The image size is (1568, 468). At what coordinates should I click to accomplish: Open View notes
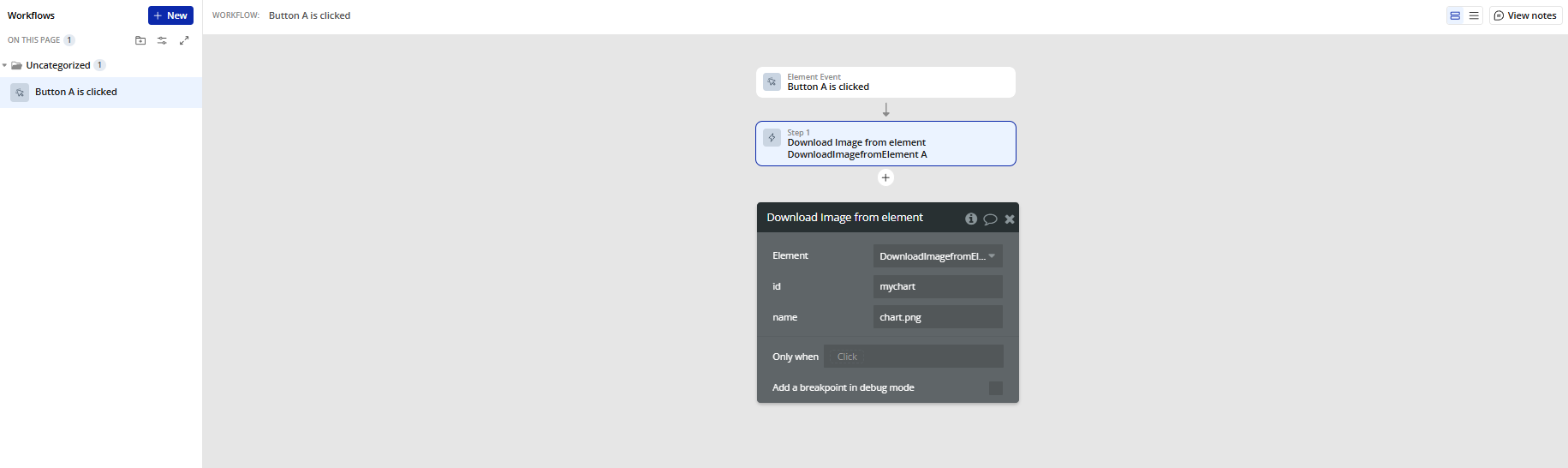(1525, 15)
